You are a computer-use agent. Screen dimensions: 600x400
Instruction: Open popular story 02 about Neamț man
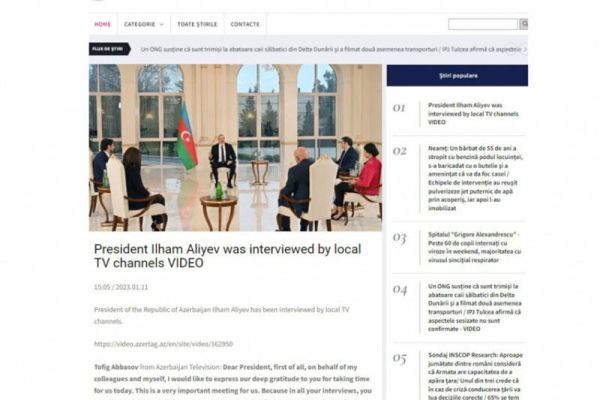[475, 178]
